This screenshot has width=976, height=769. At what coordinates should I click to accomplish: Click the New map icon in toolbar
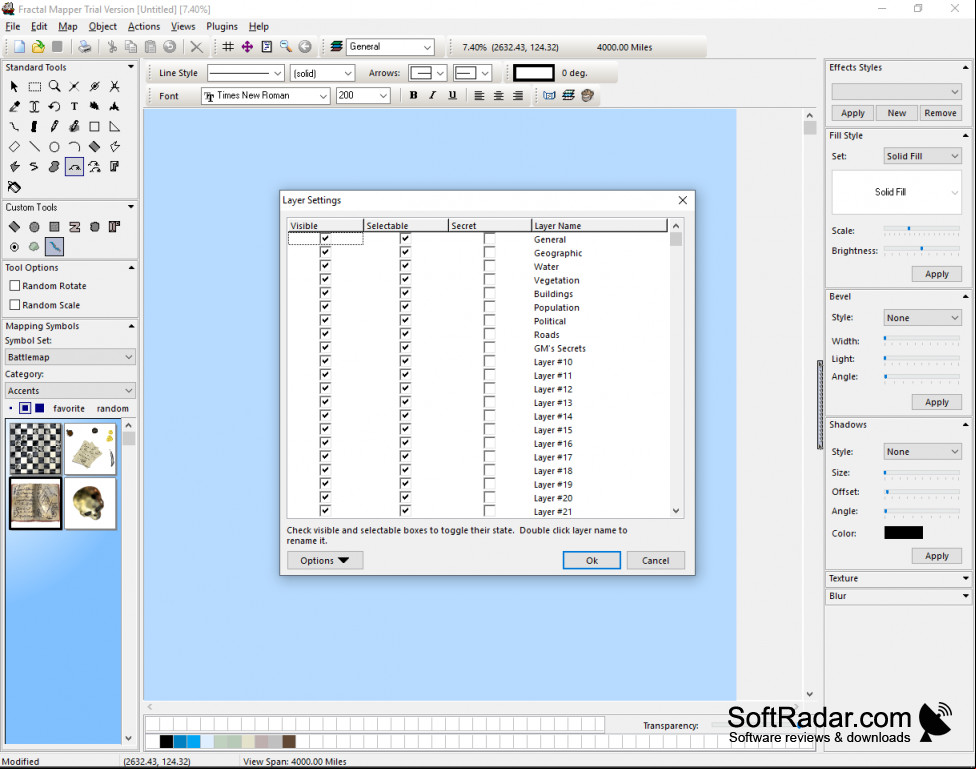point(19,47)
